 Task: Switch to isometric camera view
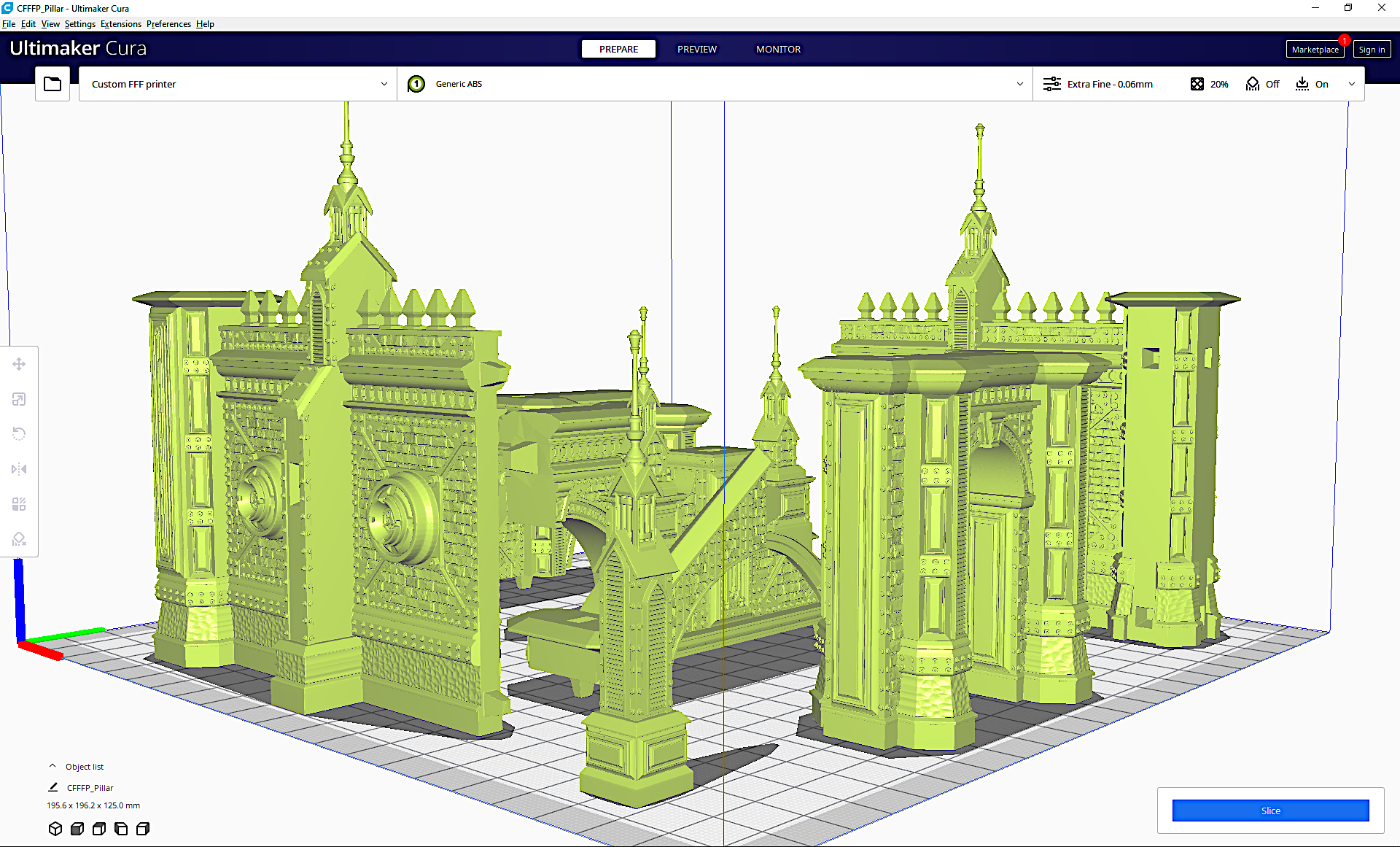click(x=55, y=829)
